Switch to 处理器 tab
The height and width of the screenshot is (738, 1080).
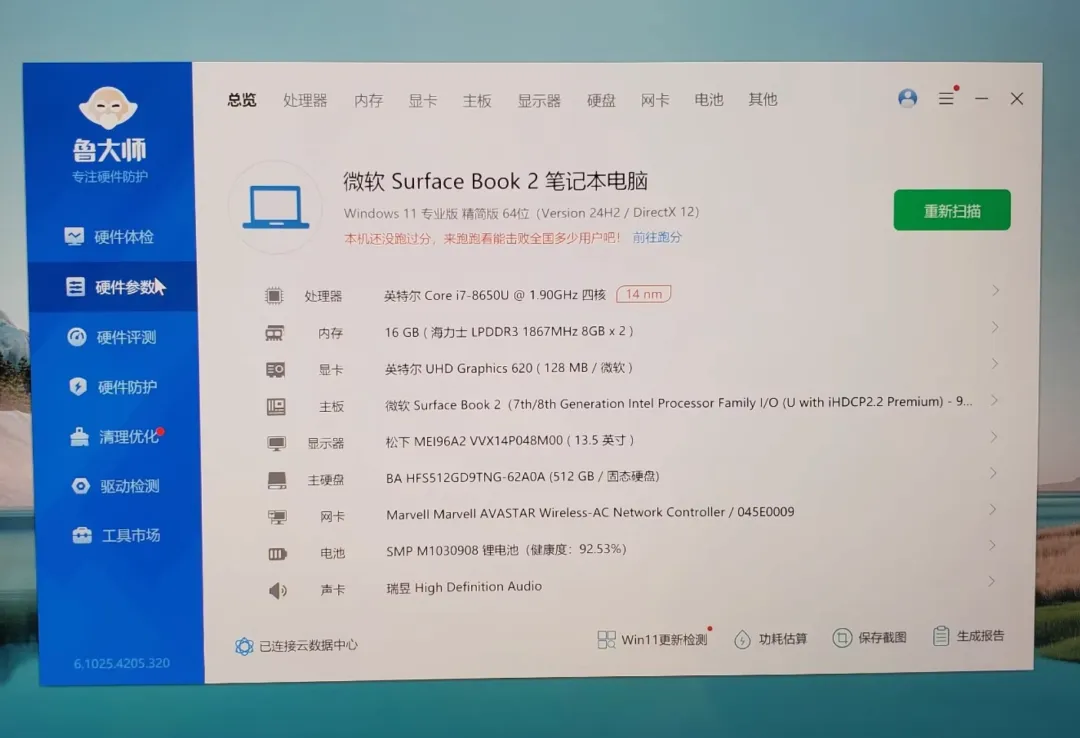coord(305,101)
